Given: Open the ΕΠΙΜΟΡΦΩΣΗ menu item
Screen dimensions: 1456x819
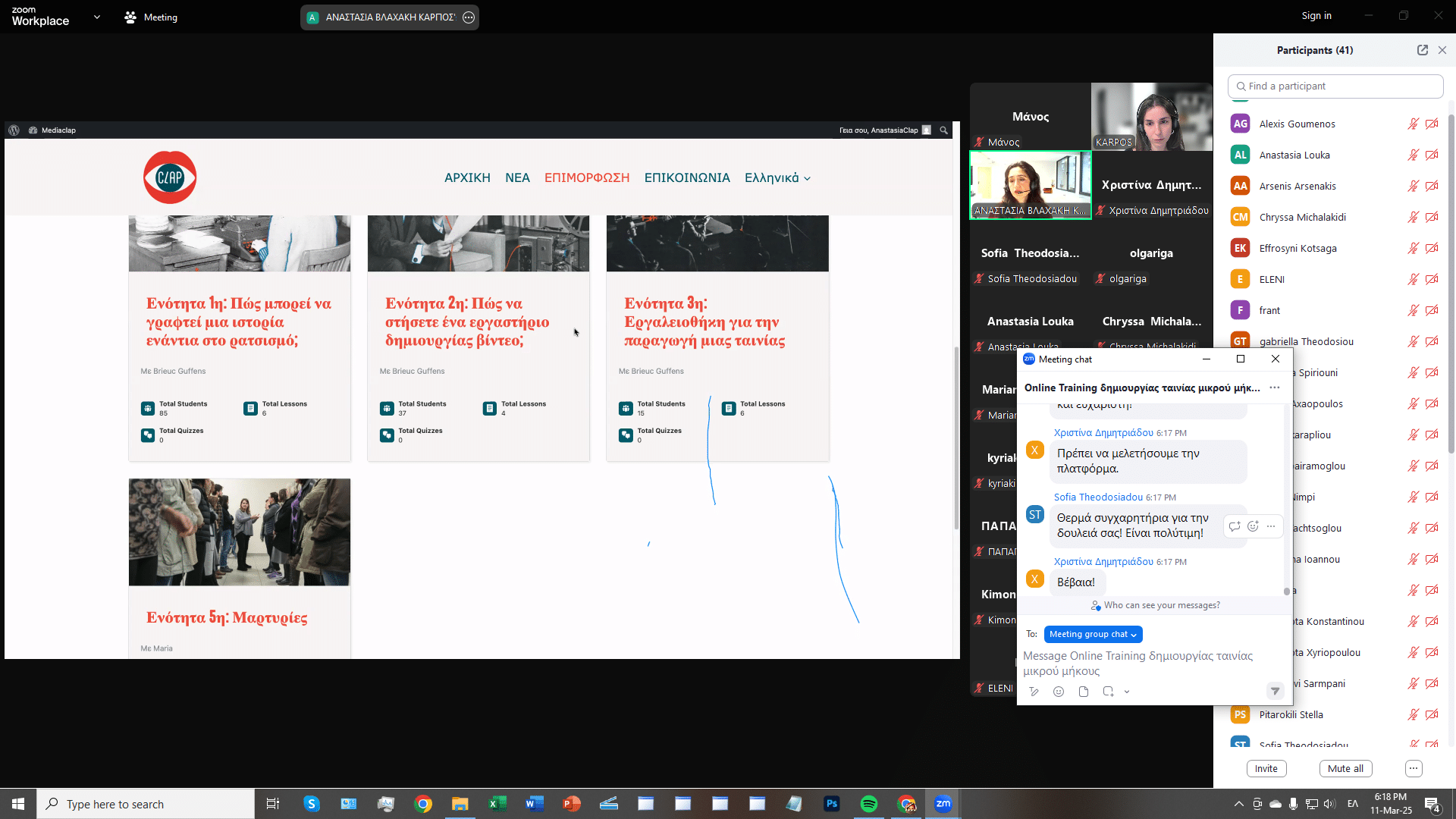Looking at the screenshot, I should (x=587, y=177).
